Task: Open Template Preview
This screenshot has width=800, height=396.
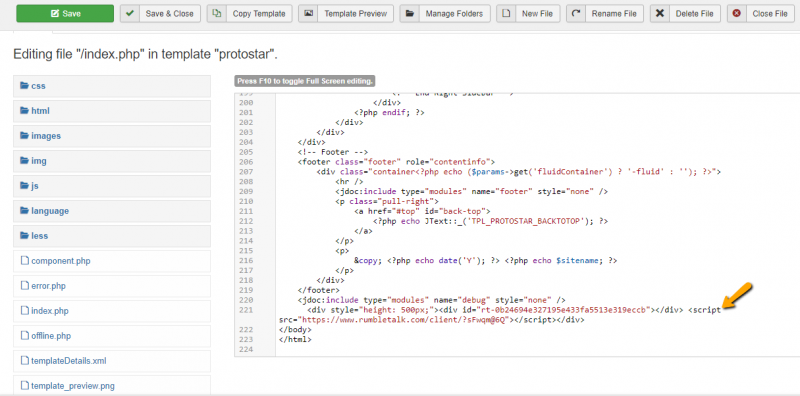Action: tap(346, 14)
